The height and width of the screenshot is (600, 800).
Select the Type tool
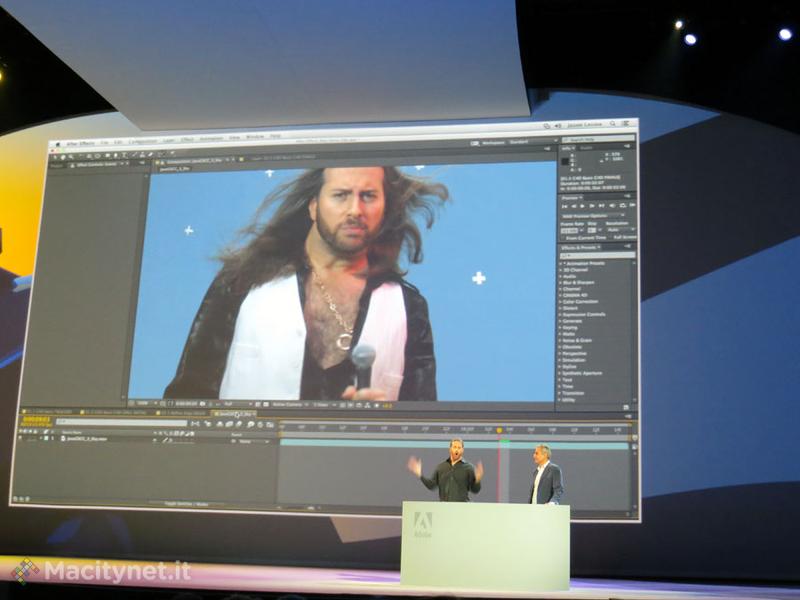coord(125,156)
